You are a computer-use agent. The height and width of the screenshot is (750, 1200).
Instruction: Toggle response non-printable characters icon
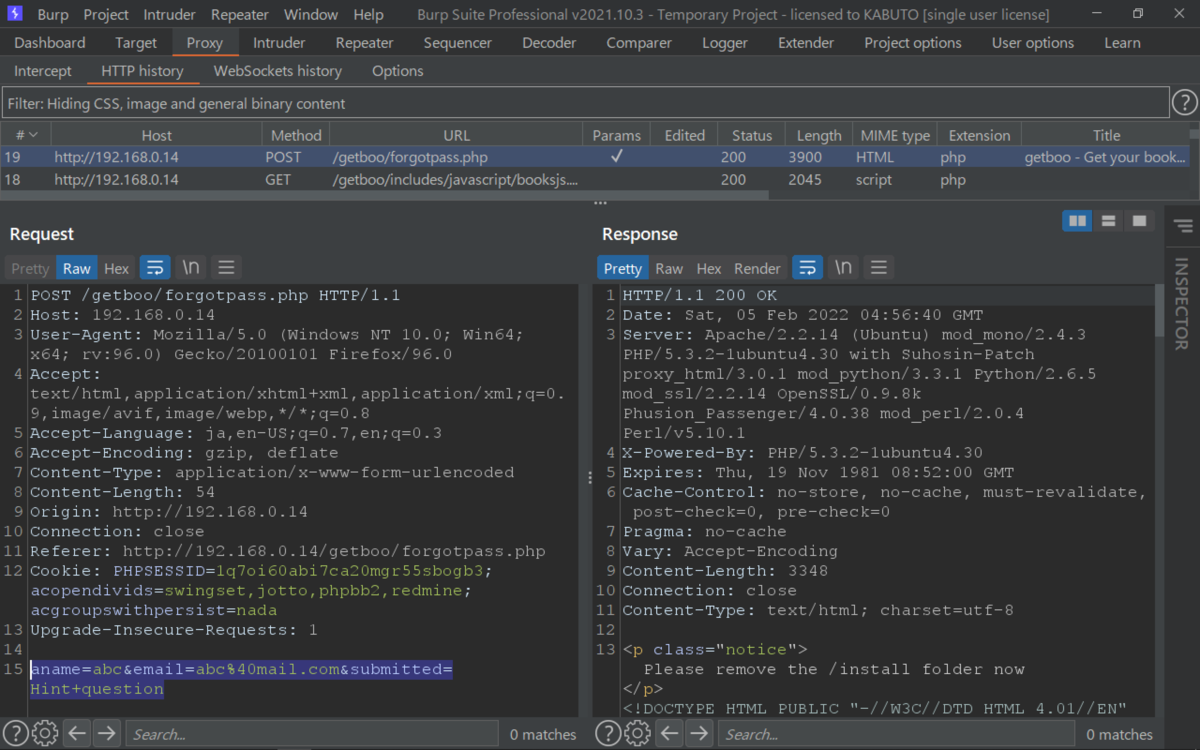pos(843,267)
